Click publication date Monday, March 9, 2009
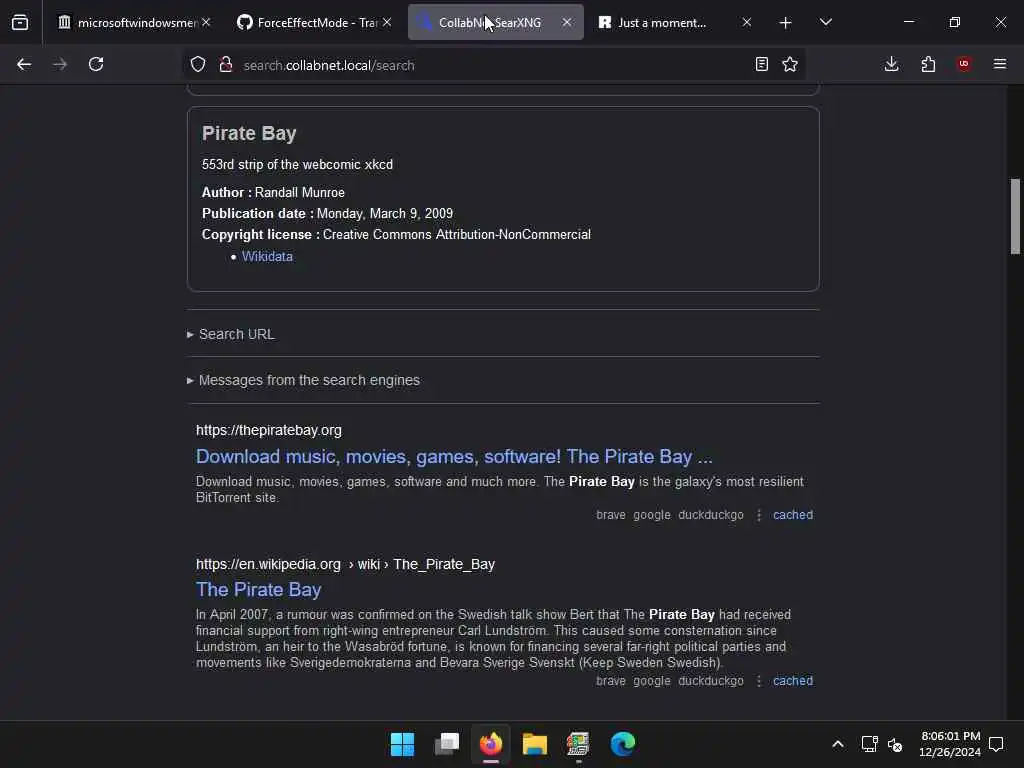Screen dimensions: 1024x768 coord(385,214)
